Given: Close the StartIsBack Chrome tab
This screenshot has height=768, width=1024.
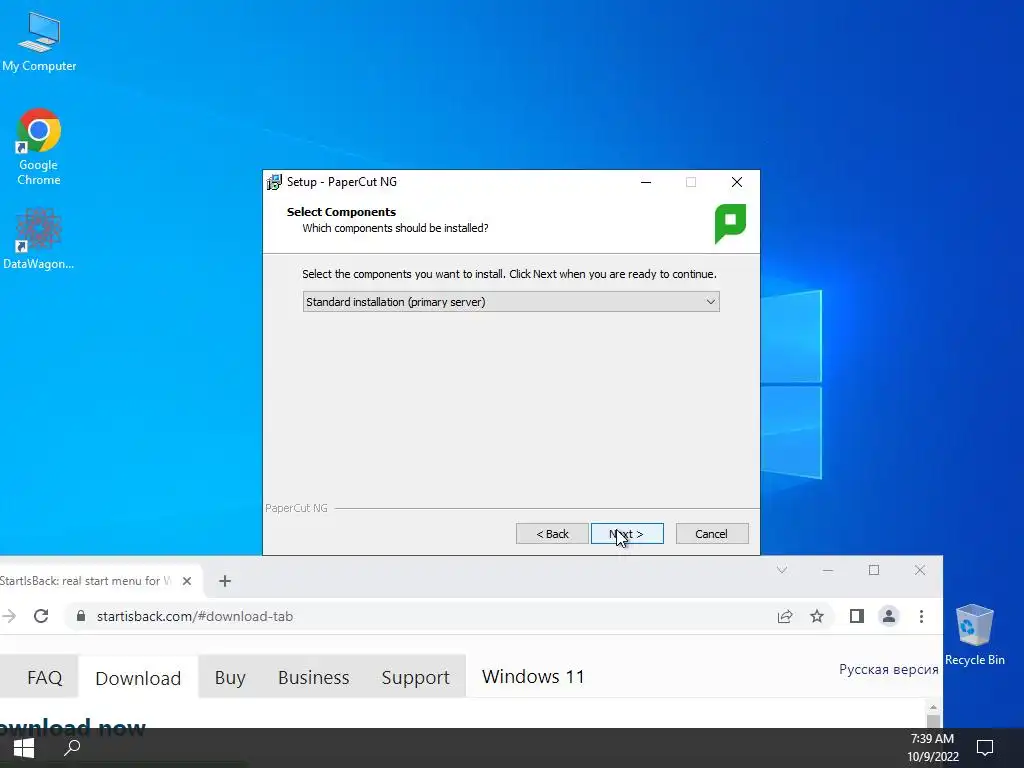Looking at the screenshot, I should 187,581.
